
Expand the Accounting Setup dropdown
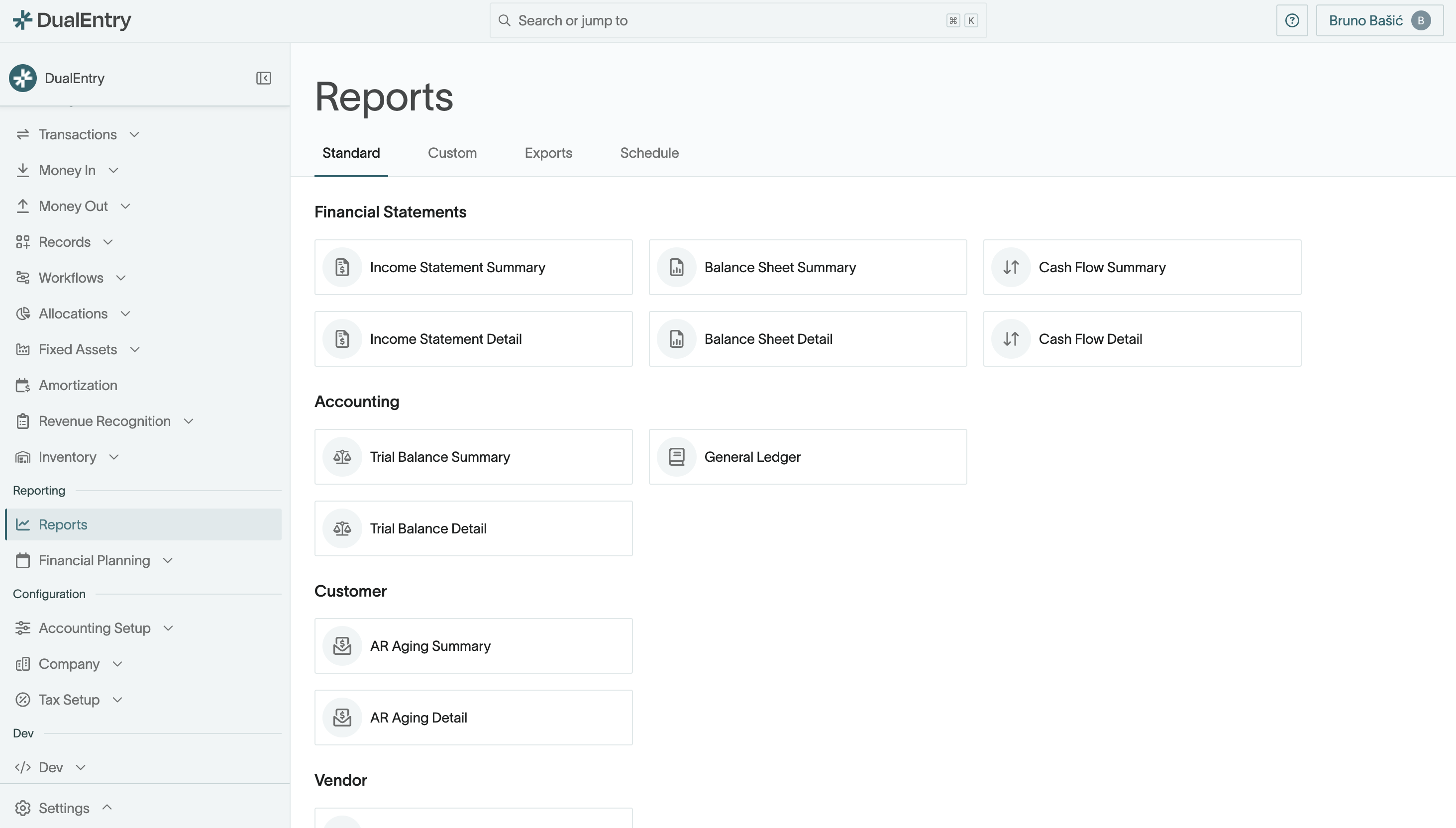pos(168,628)
